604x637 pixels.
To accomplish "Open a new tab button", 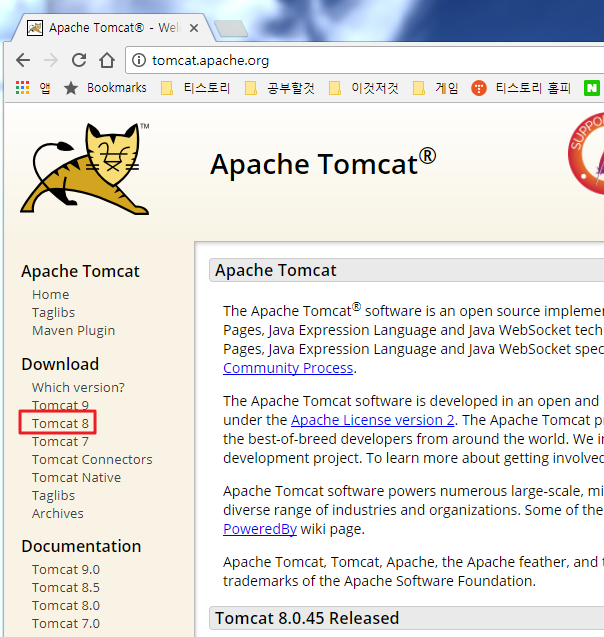I will [x=231, y=28].
